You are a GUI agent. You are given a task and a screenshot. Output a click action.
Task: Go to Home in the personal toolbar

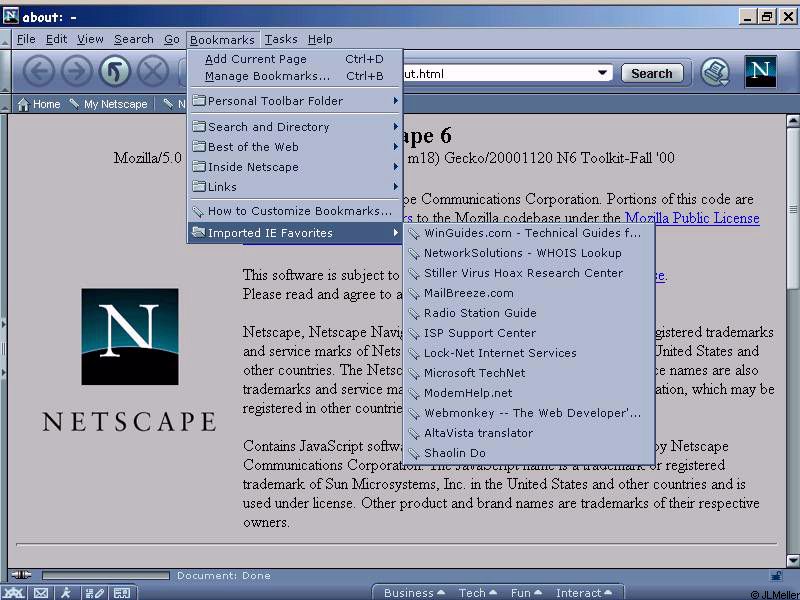coord(39,104)
